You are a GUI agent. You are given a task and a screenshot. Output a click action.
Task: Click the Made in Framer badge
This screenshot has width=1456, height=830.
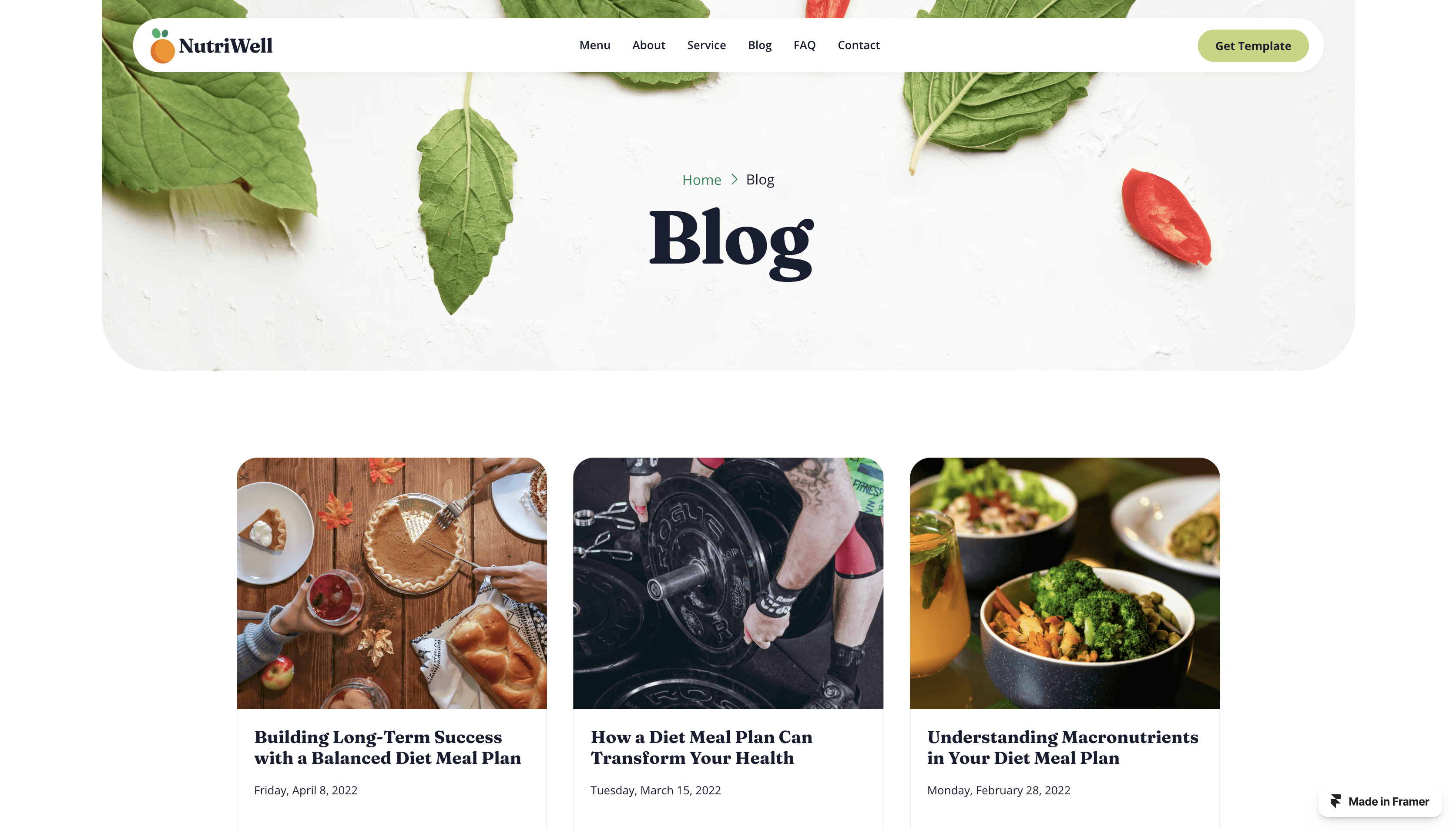tap(1379, 801)
